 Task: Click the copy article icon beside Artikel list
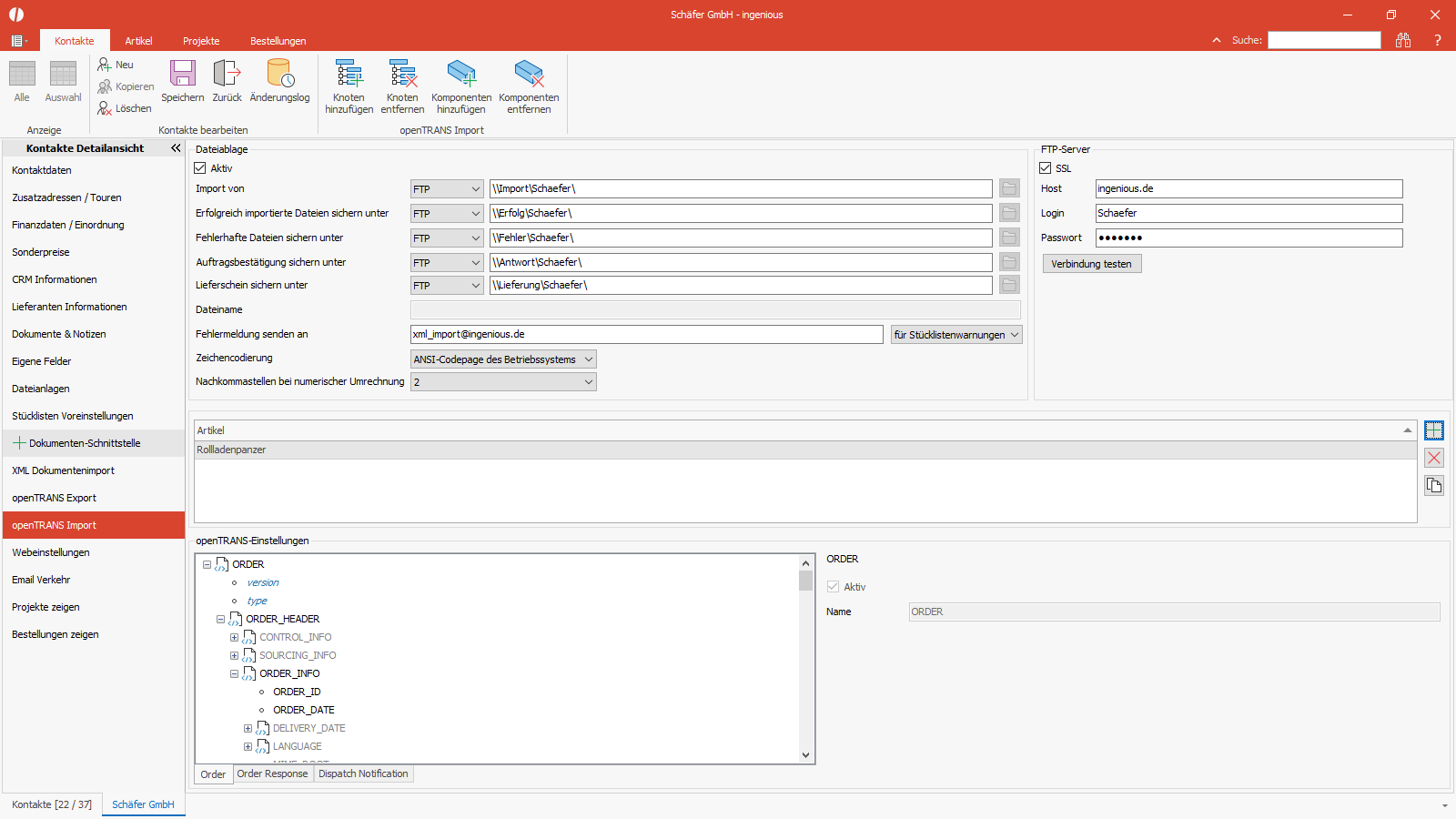(1434, 485)
